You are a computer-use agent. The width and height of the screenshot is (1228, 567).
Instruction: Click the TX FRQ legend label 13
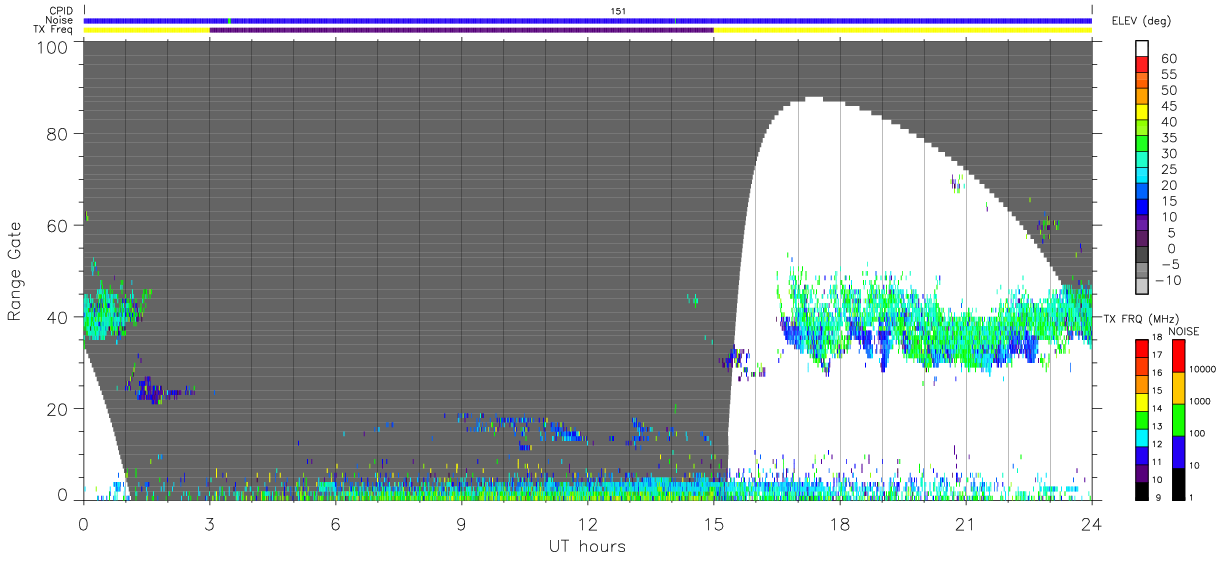1157,426
